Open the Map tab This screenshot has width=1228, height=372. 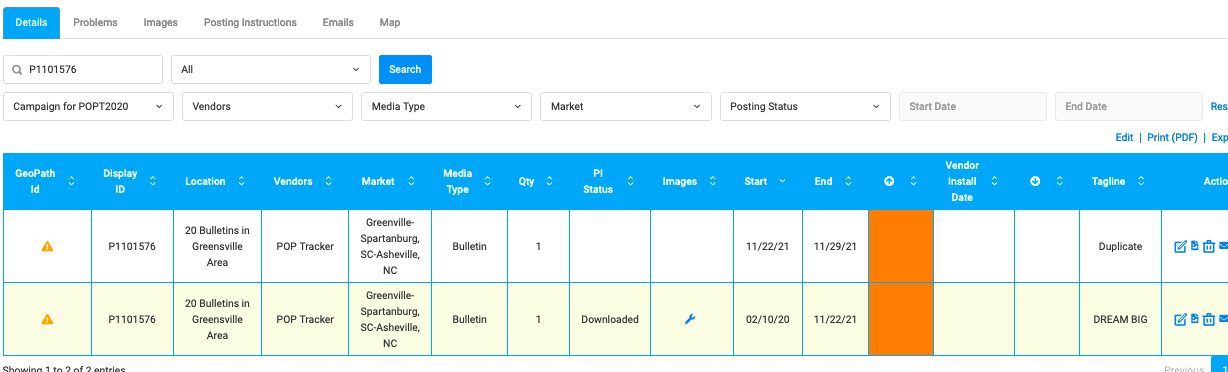click(390, 22)
